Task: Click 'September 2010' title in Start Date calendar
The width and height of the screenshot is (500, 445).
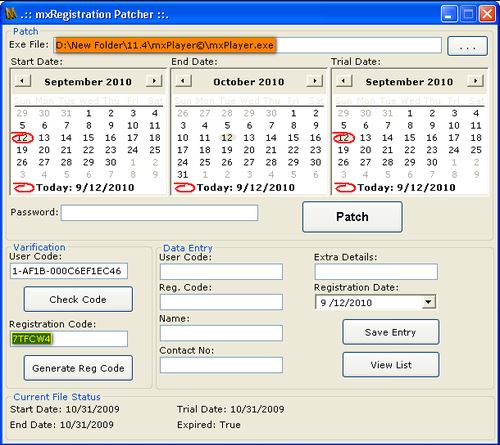Action: tap(88, 82)
